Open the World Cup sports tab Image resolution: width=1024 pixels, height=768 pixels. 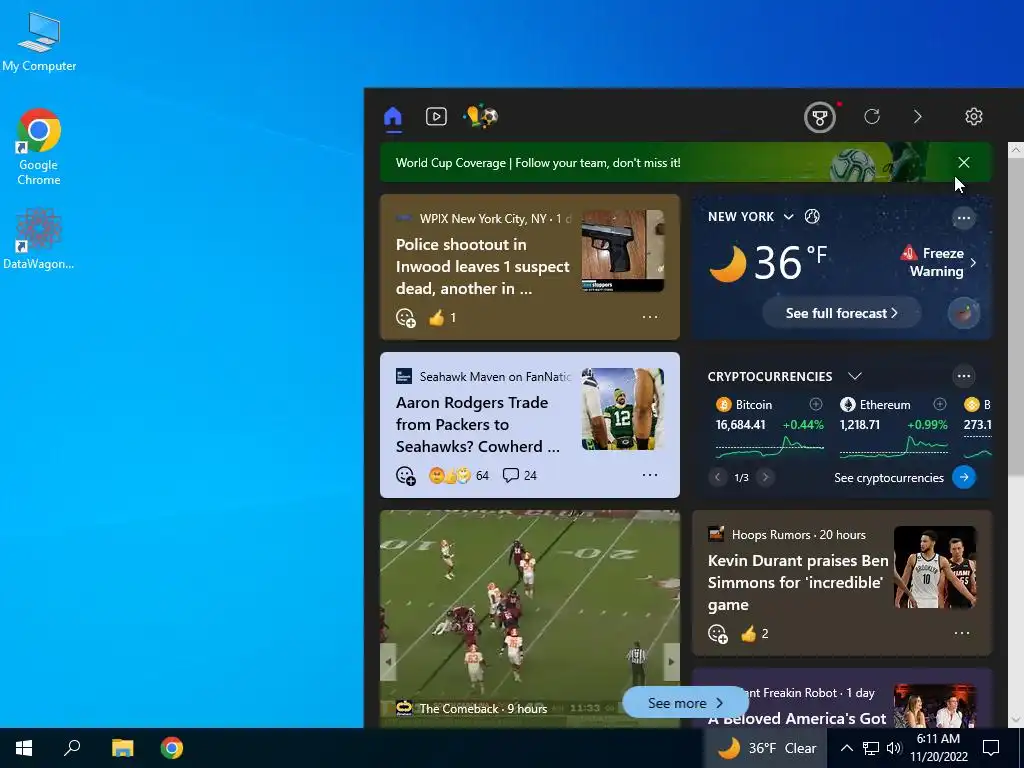click(x=481, y=116)
